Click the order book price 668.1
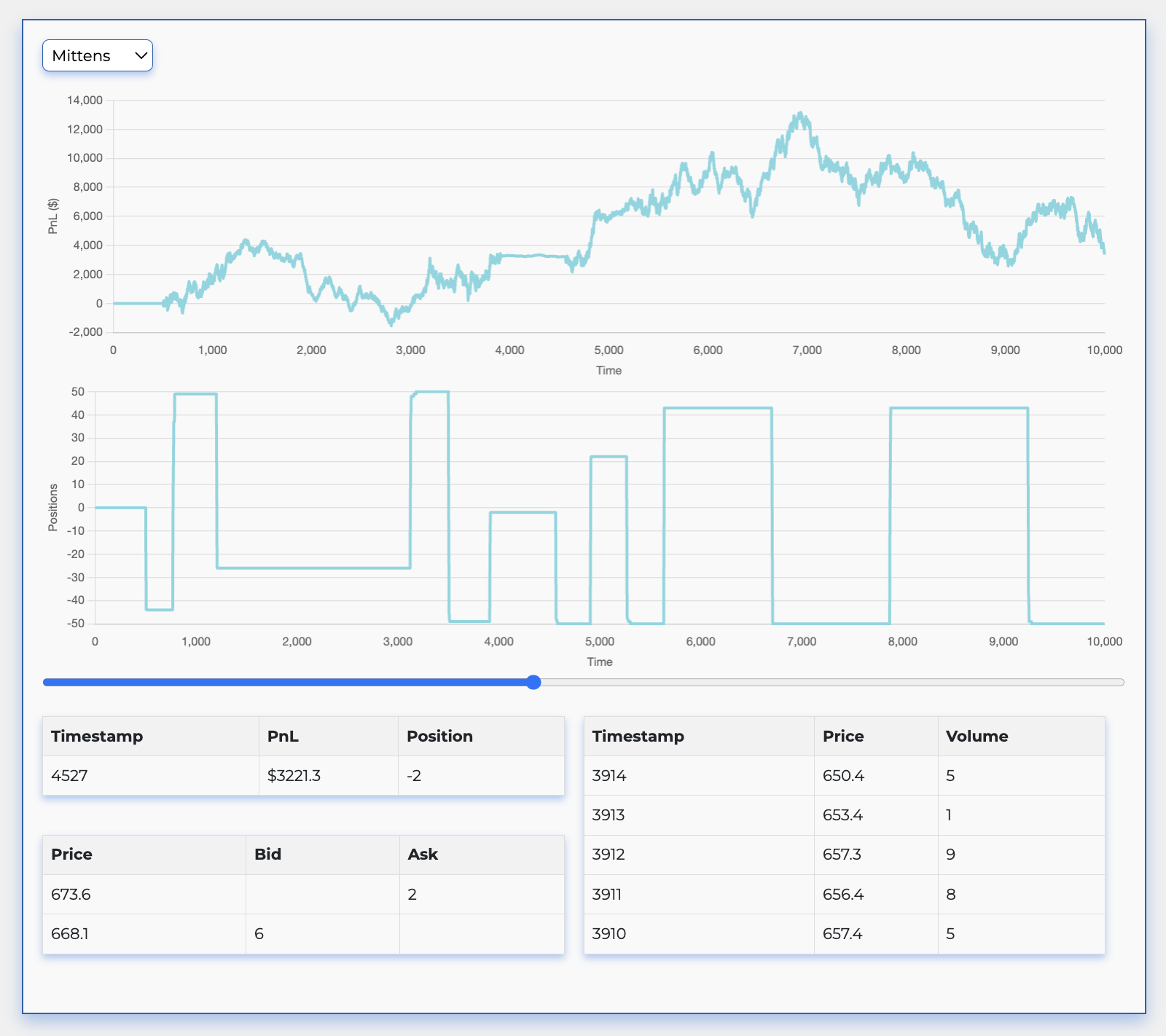The width and height of the screenshot is (1166, 1036). [70, 933]
